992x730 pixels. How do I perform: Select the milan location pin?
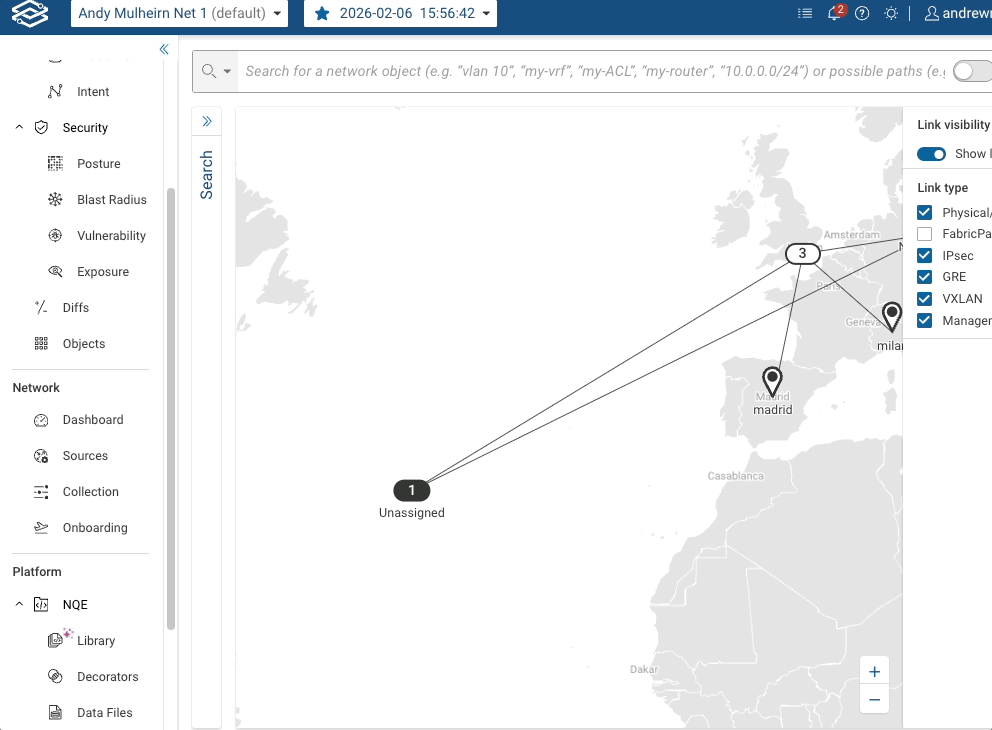tap(891, 317)
